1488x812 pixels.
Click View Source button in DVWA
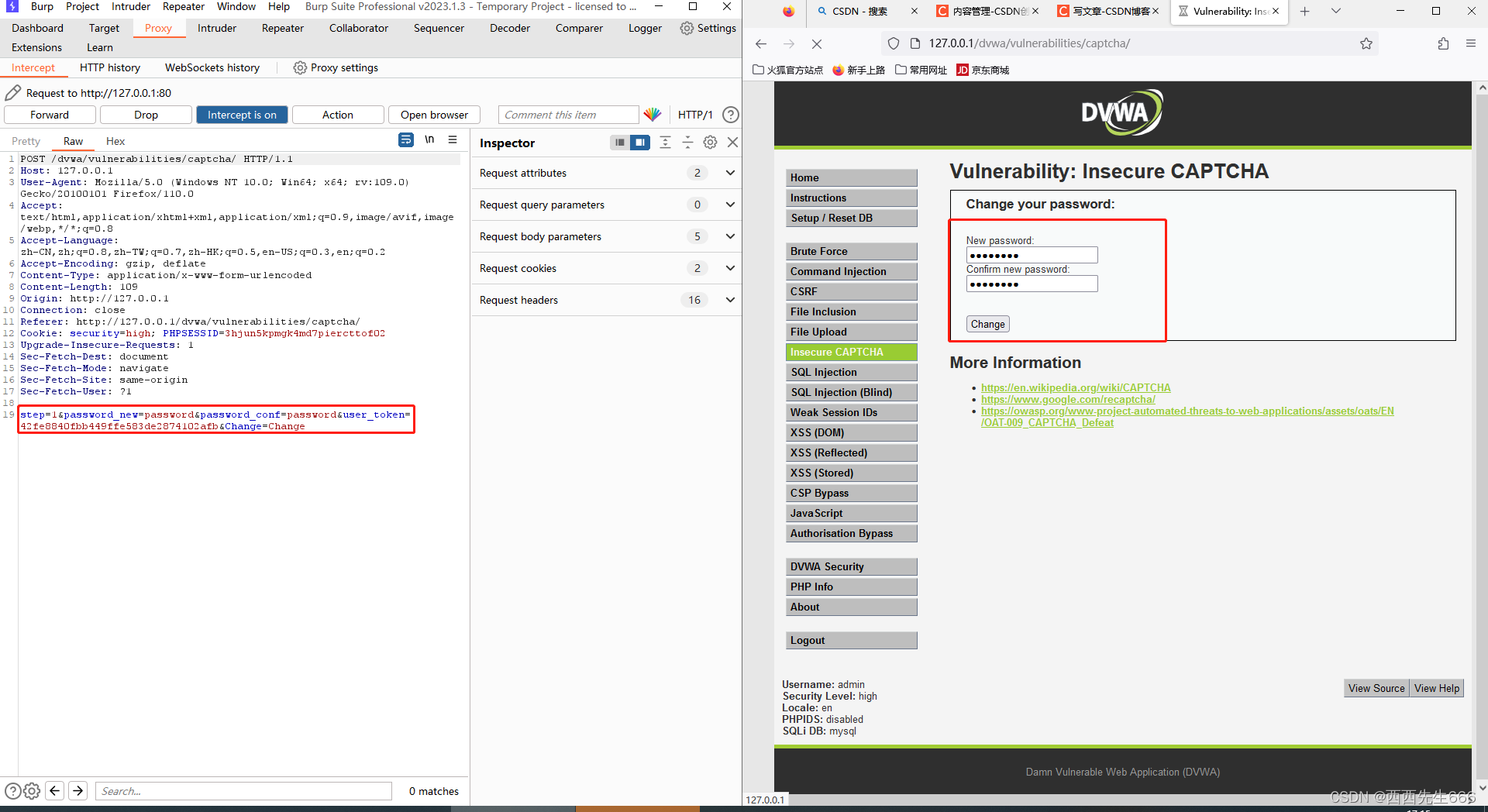[x=1376, y=688]
